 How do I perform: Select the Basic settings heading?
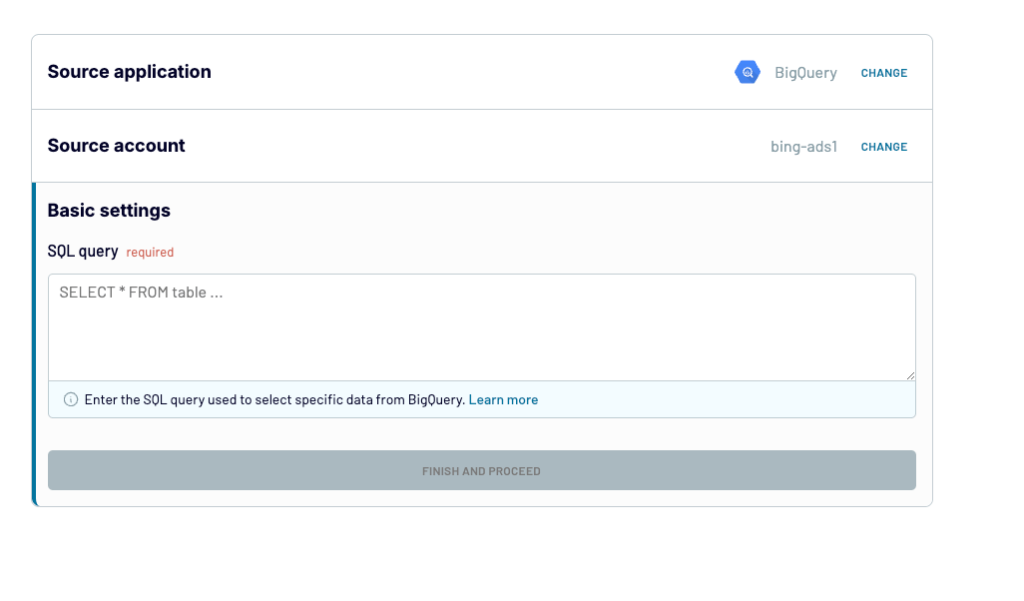click(x=109, y=210)
